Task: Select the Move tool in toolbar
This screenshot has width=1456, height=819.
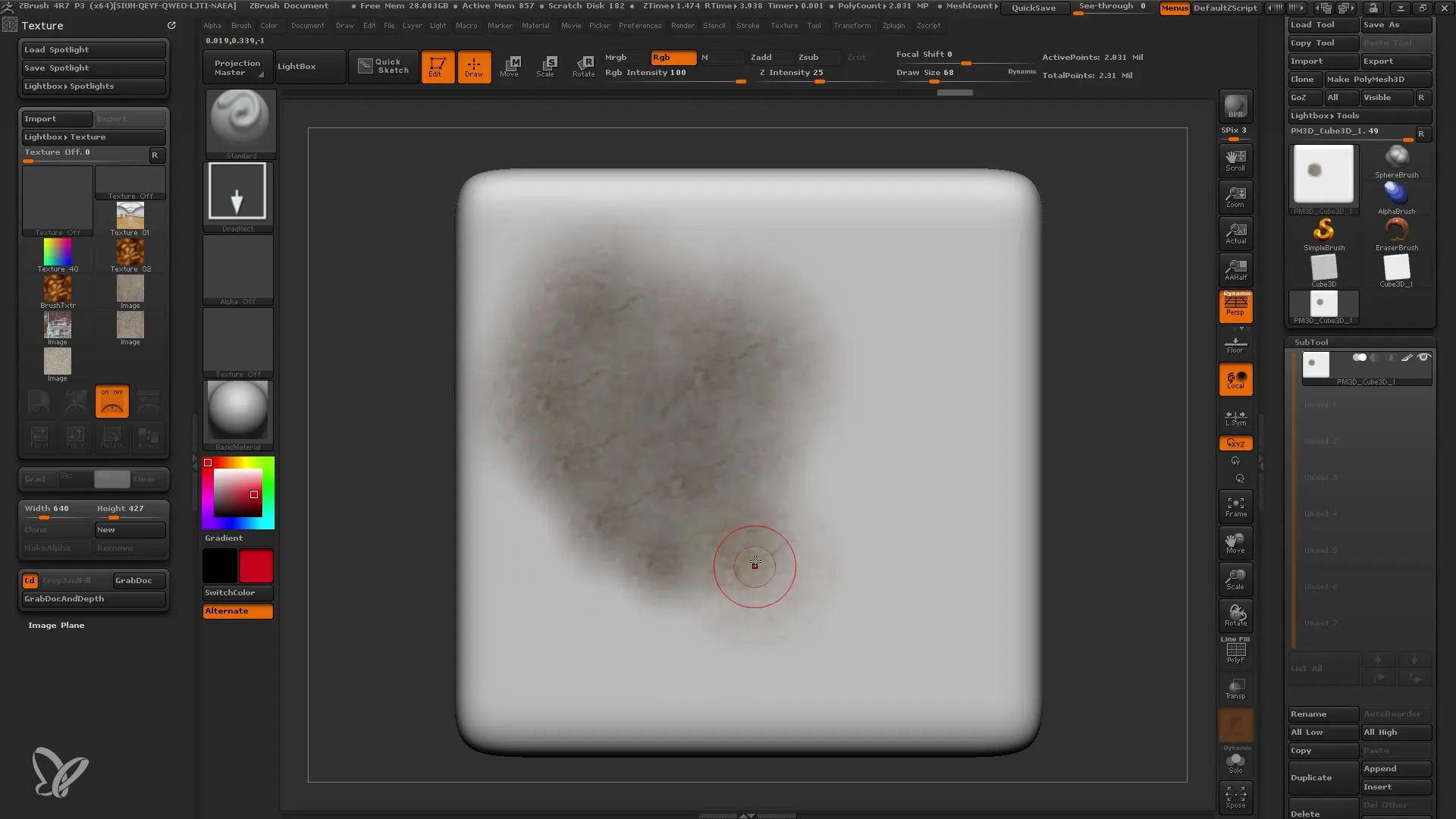Action: point(510,65)
